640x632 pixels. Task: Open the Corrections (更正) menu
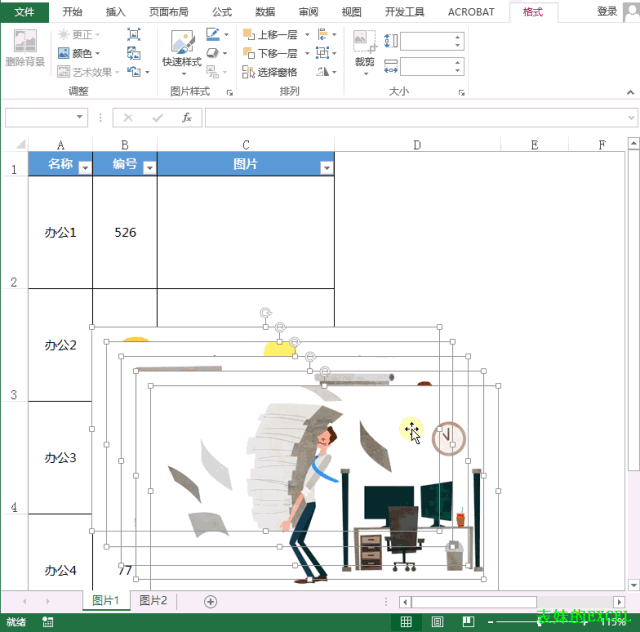click(79, 35)
